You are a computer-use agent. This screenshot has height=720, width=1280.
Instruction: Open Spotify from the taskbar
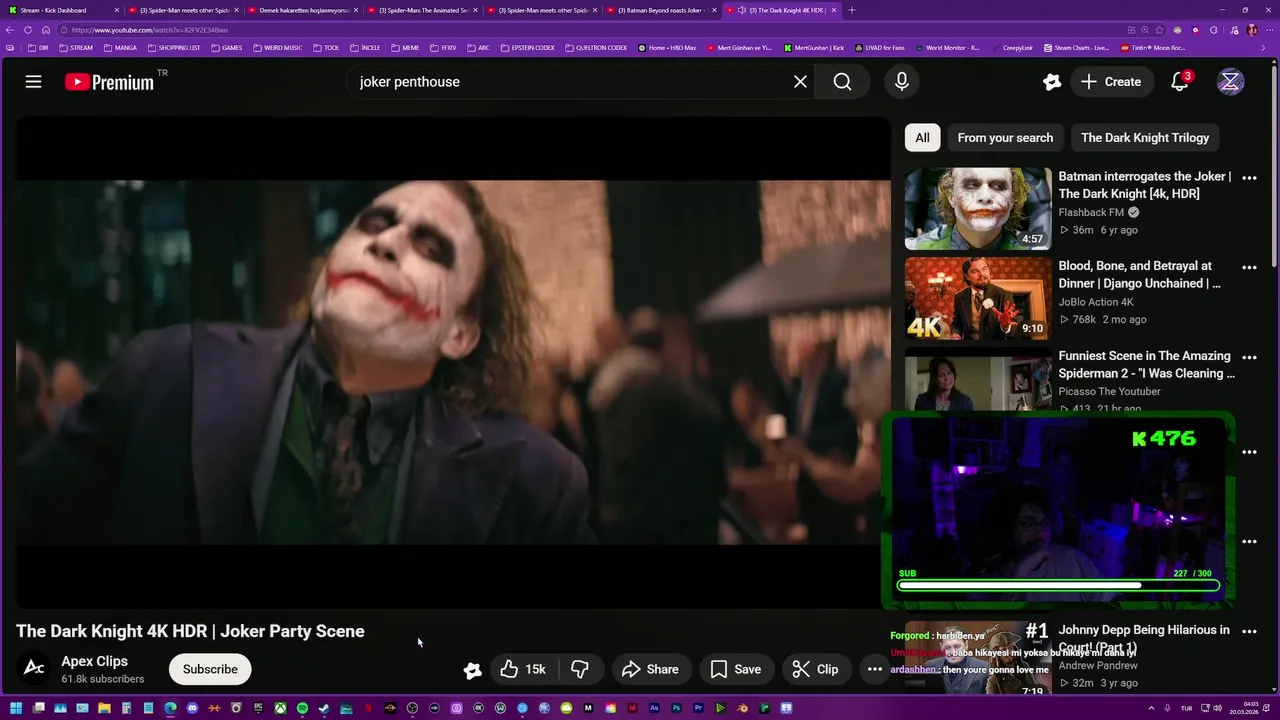tap(302, 708)
